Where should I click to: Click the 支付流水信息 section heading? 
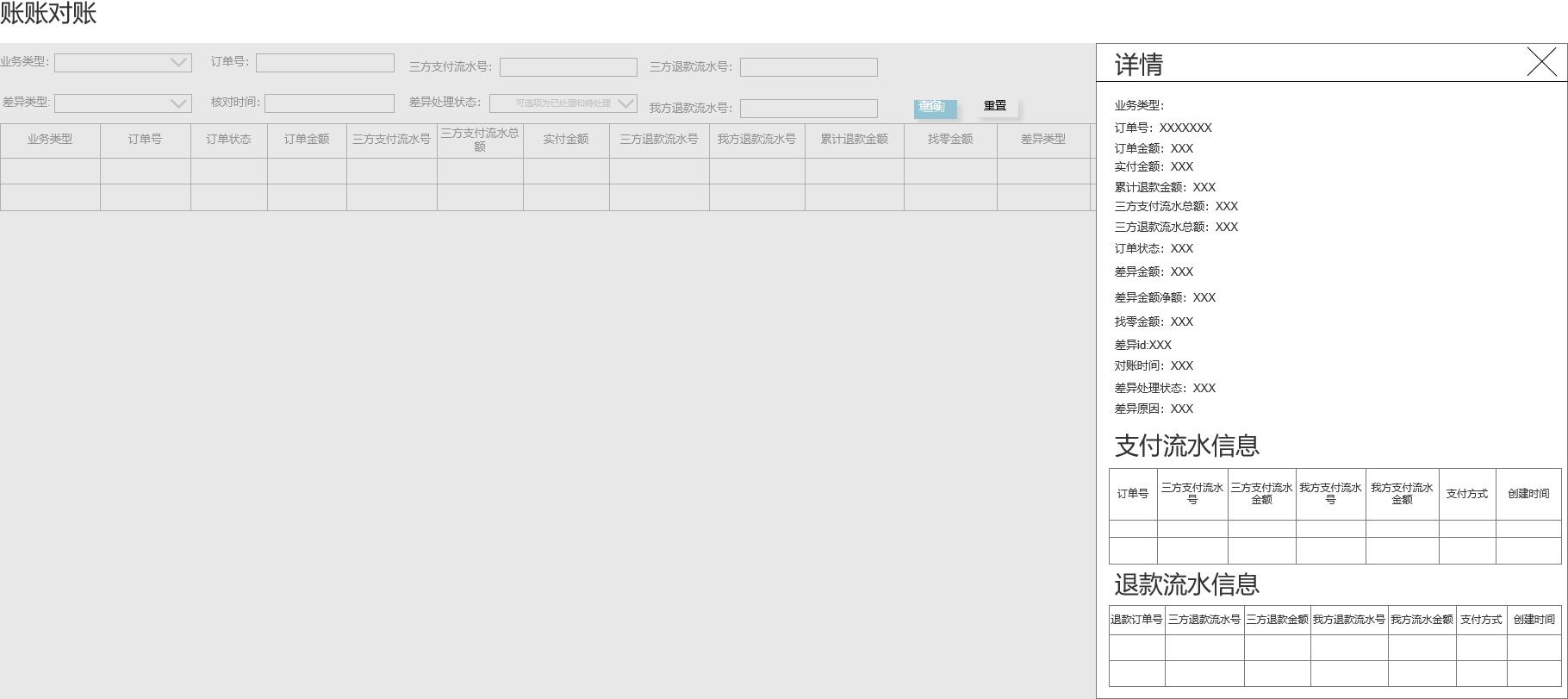pyautogui.click(x=1187, y=446)
